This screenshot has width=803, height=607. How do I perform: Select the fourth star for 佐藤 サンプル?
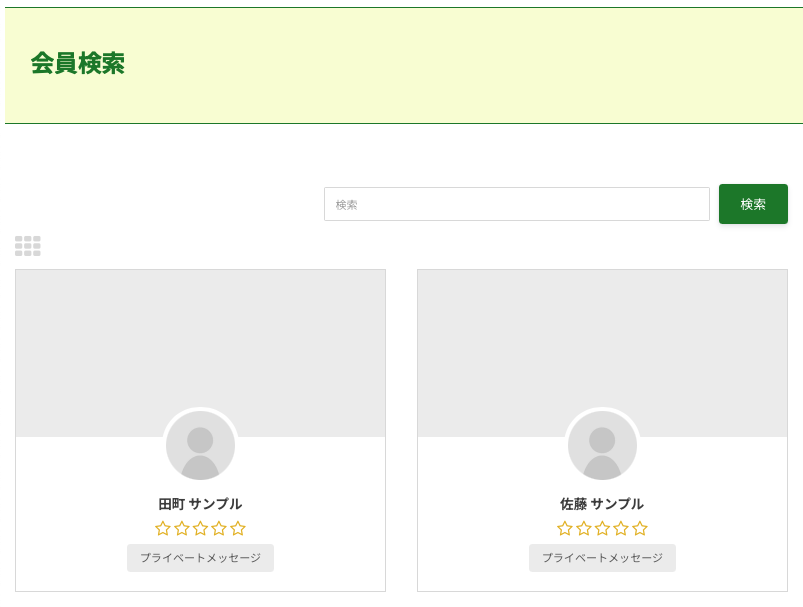coord(621,528)
